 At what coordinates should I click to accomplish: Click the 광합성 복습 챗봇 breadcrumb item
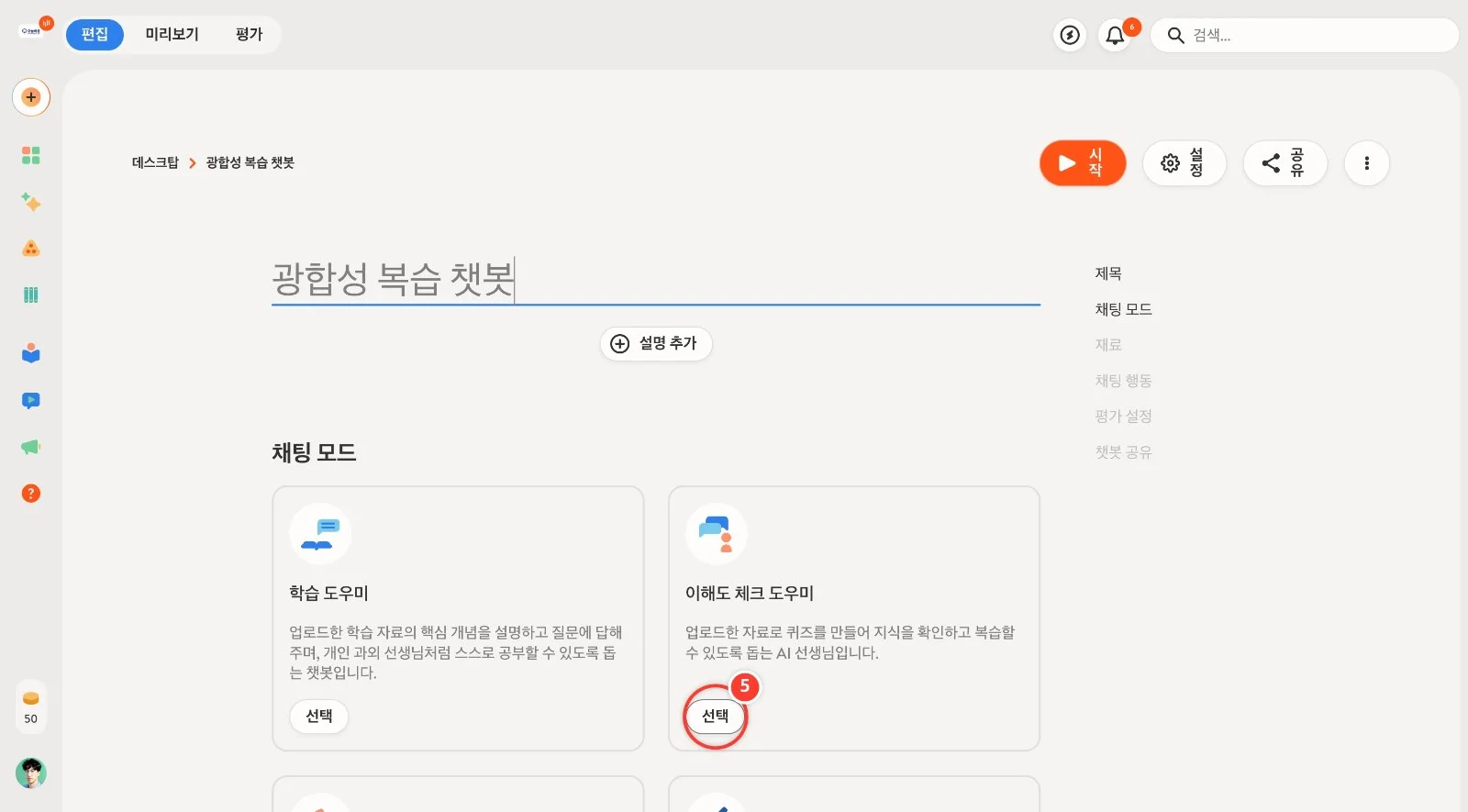click(x=250, y=163)
